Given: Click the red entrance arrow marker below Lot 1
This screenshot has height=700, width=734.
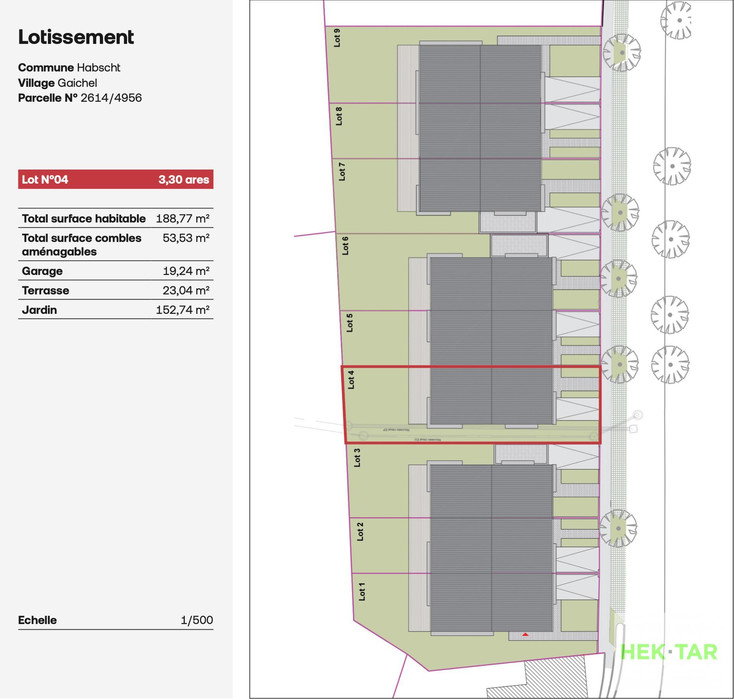Looking at the screenshot, I should [x=524, y=635].
